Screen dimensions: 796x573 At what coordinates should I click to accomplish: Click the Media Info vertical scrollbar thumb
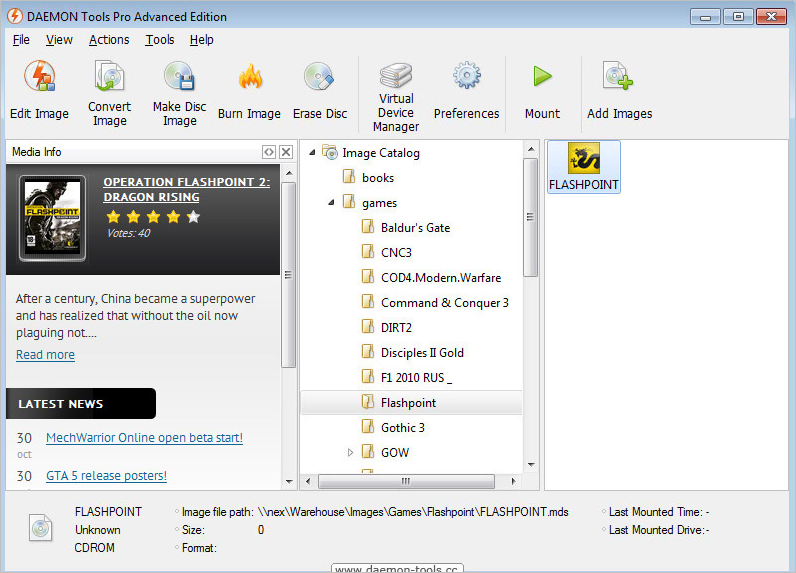tap(288, 275)
